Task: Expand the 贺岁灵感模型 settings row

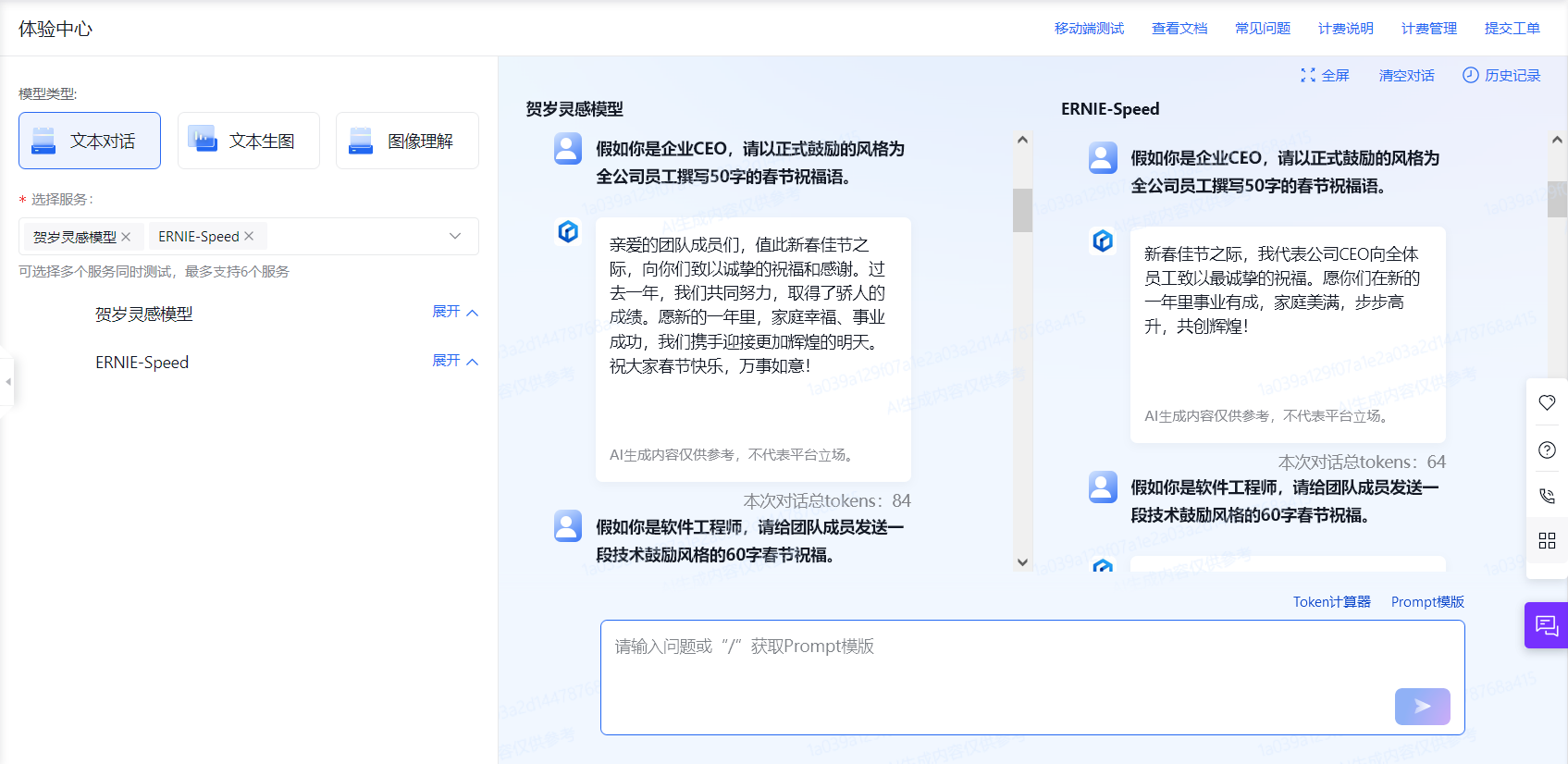Action: coord(455,312)
